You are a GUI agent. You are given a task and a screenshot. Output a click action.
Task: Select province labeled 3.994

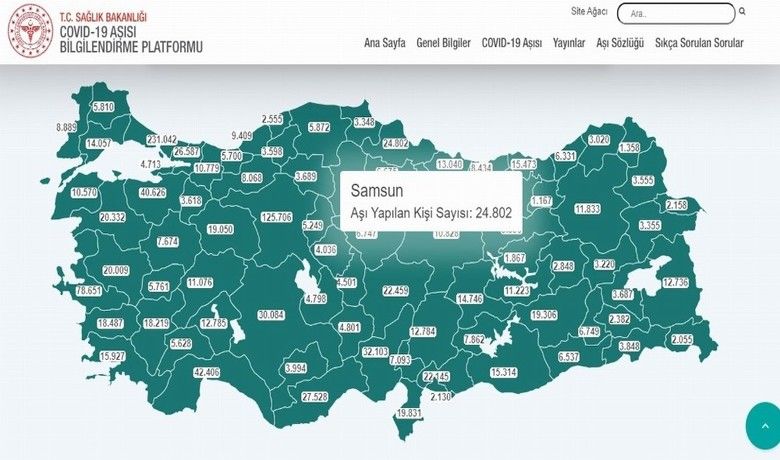tap(296, 368)
